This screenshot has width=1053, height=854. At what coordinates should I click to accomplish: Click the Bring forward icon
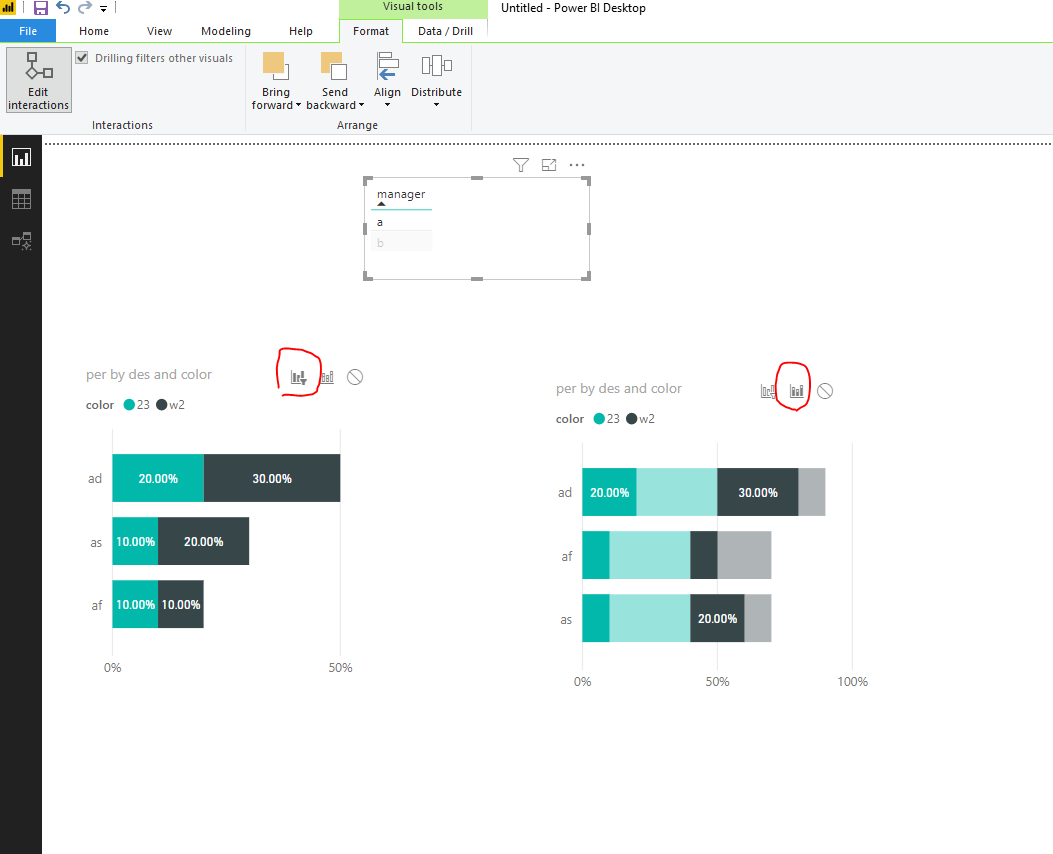[275, 66]
